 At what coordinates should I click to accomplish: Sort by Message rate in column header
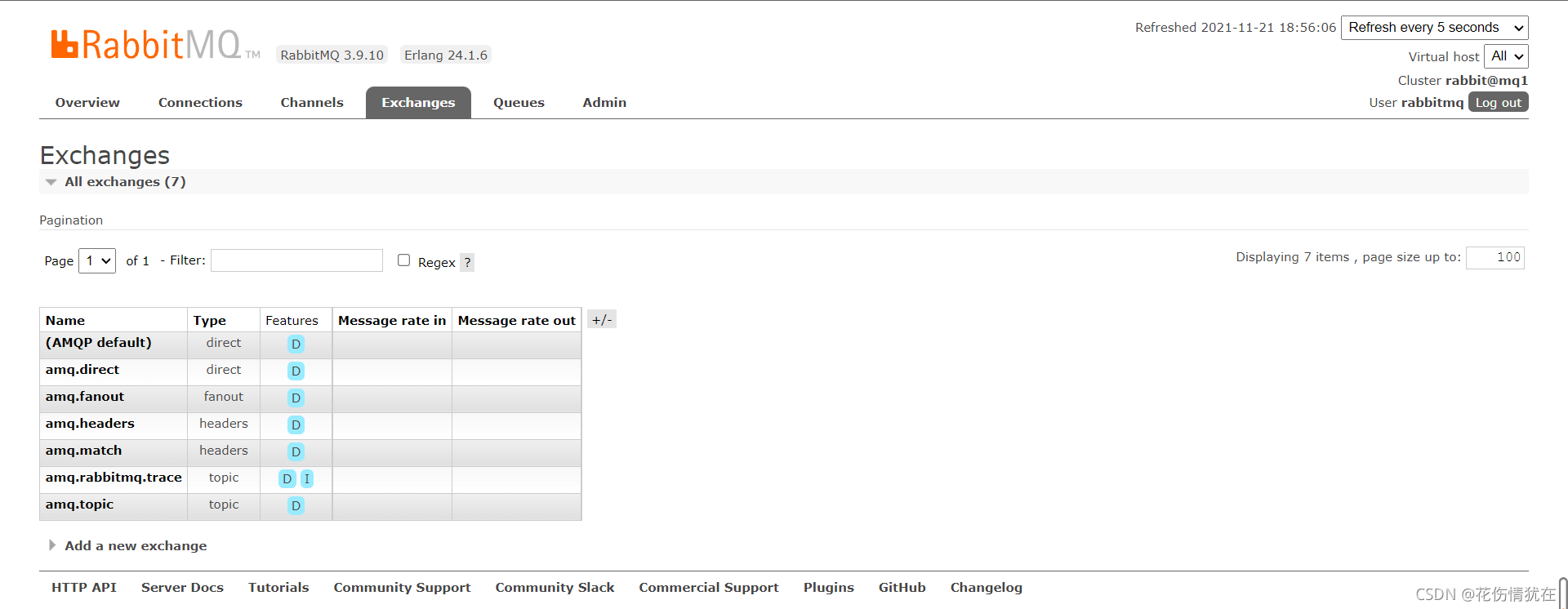pyautogui.click(x=392, y=320)
